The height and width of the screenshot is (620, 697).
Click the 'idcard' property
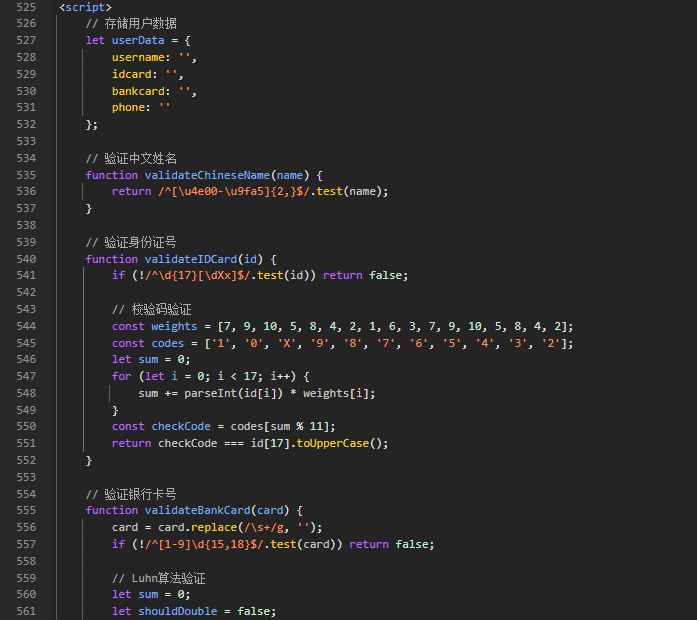tap(131, 74)
